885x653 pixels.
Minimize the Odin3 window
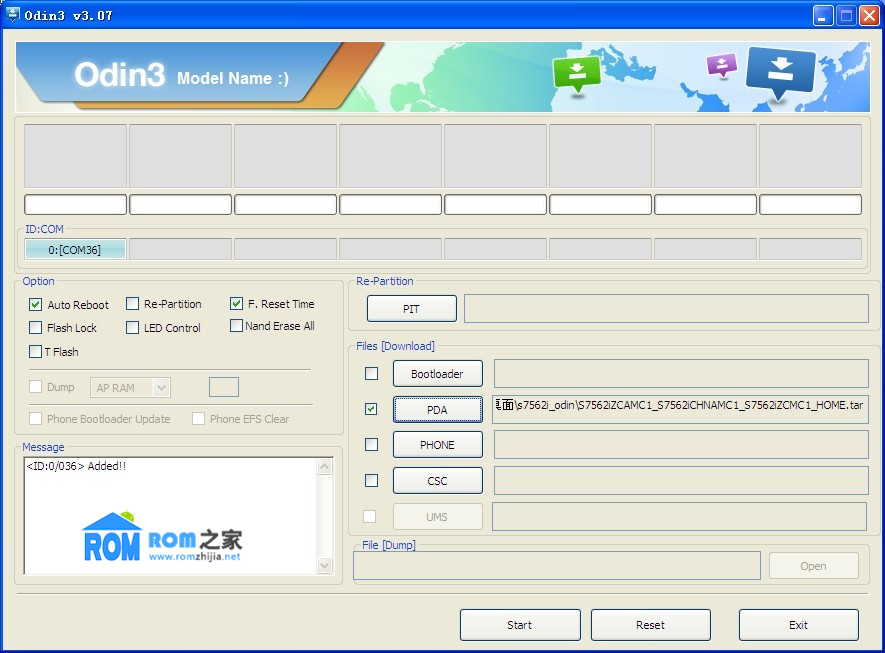823,15
